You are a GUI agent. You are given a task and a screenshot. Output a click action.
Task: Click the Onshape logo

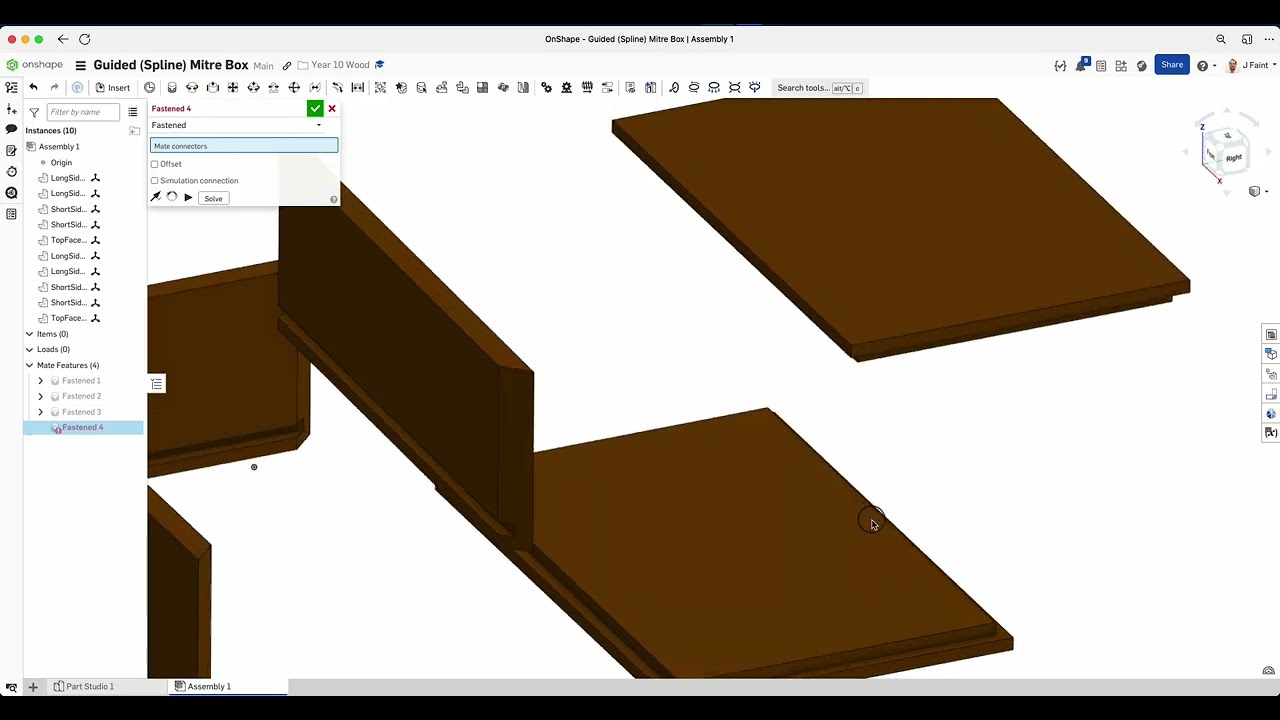tap(34, 65)
